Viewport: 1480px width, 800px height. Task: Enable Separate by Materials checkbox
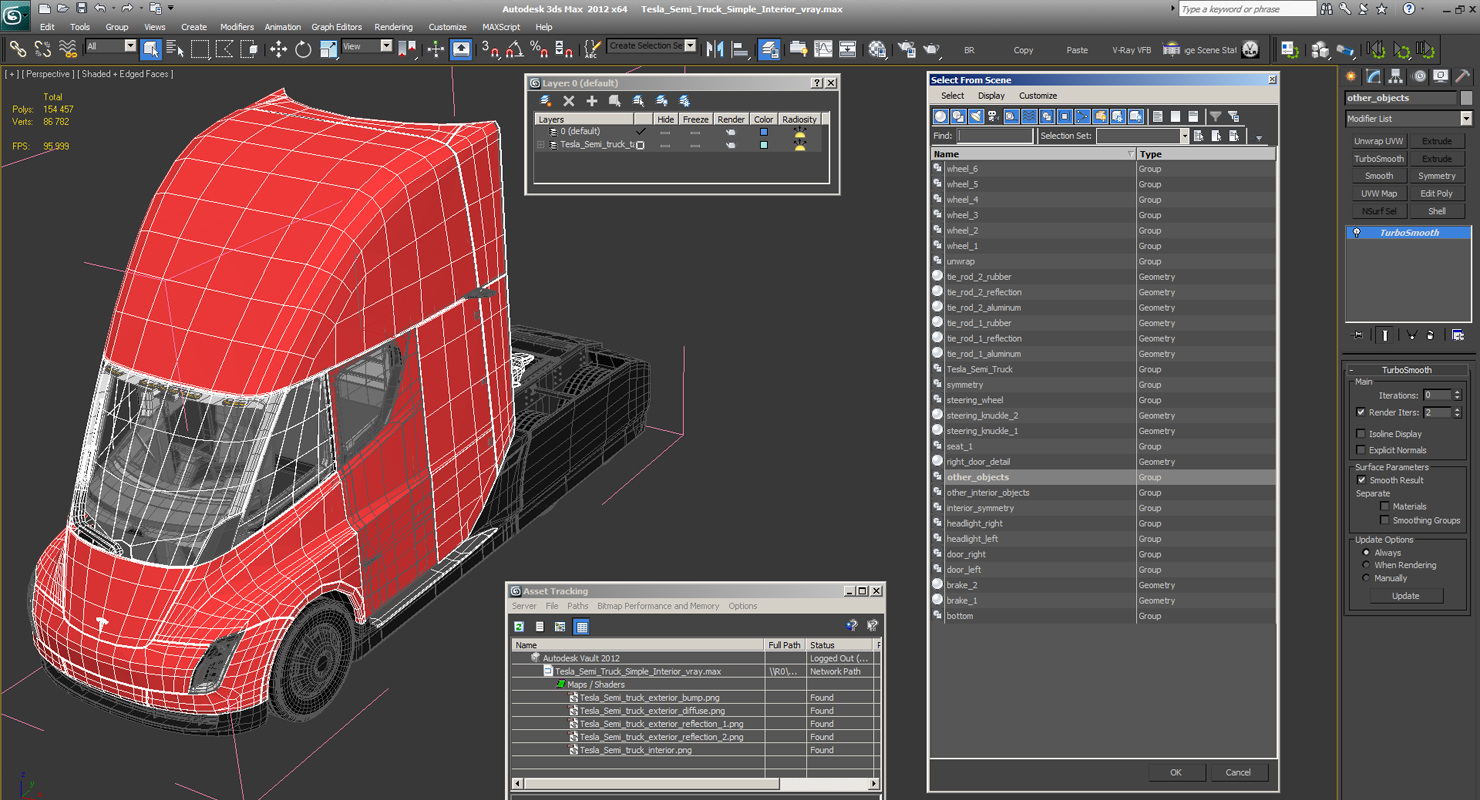[1385, 506]
